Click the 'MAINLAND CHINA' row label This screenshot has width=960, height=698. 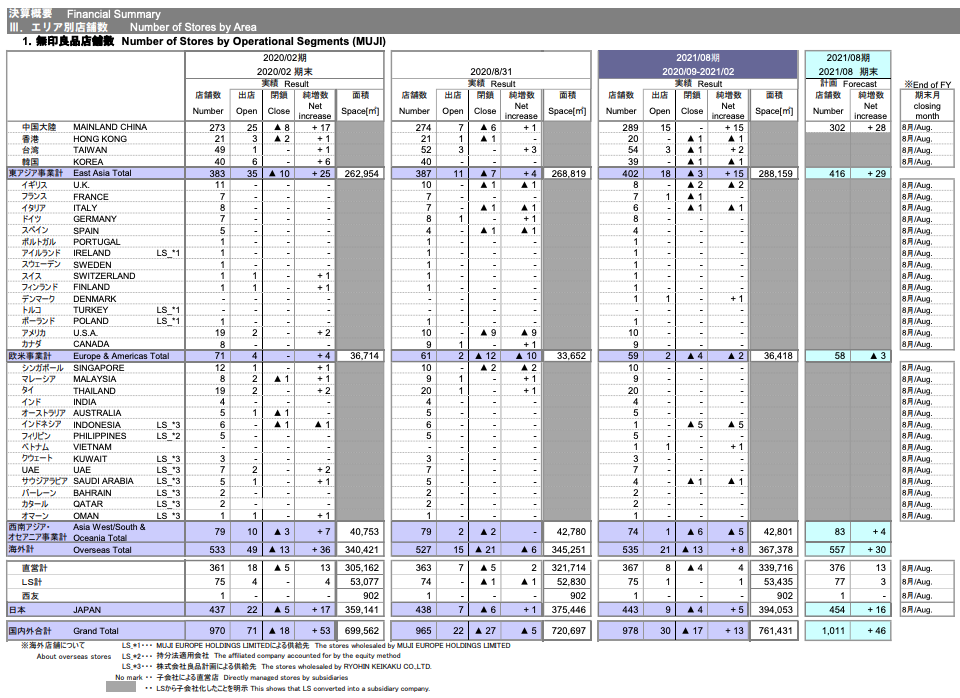click(x=110, y=127)
